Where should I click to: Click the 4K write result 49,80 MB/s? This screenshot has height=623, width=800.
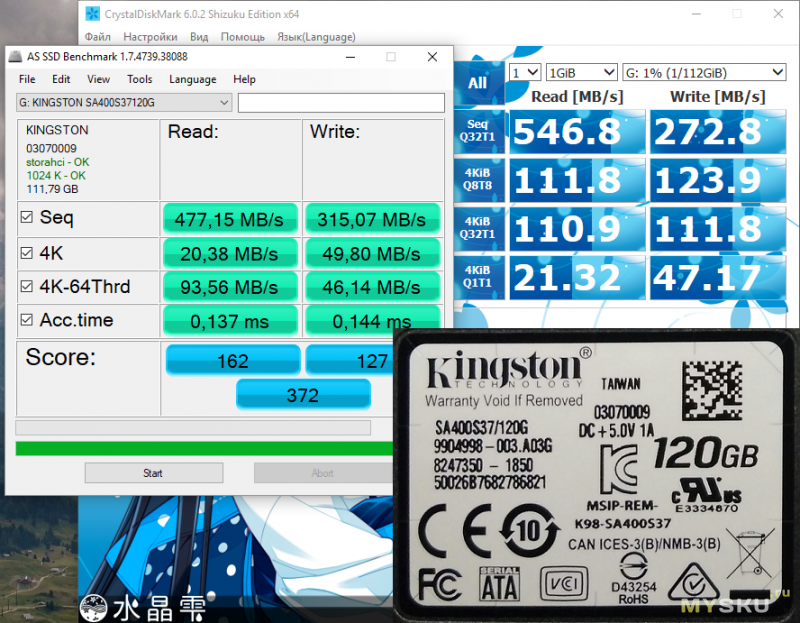pos(372,254)
